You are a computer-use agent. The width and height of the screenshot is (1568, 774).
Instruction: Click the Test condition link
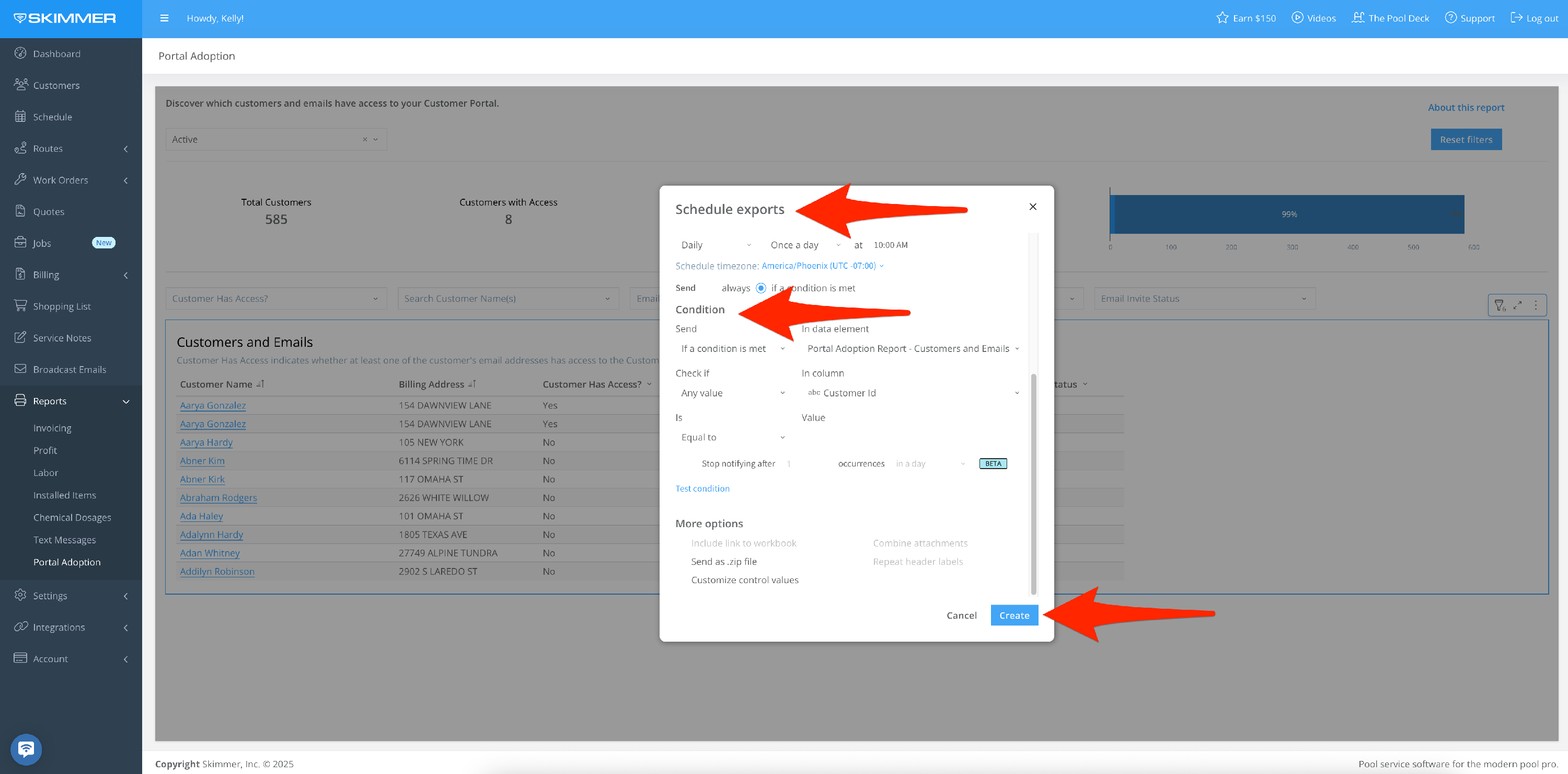702,488
